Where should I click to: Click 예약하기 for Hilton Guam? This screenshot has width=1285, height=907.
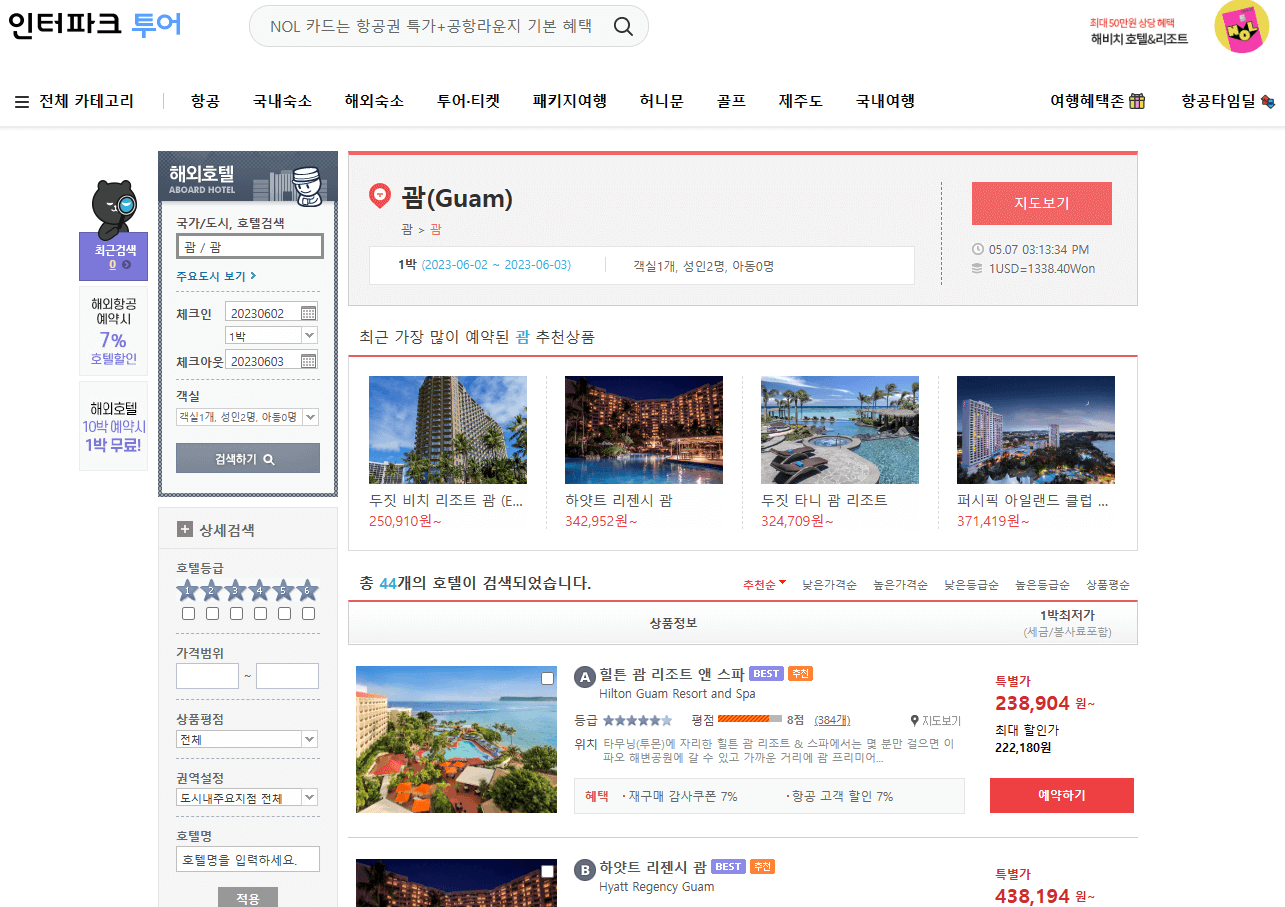tap(1062, 795)
